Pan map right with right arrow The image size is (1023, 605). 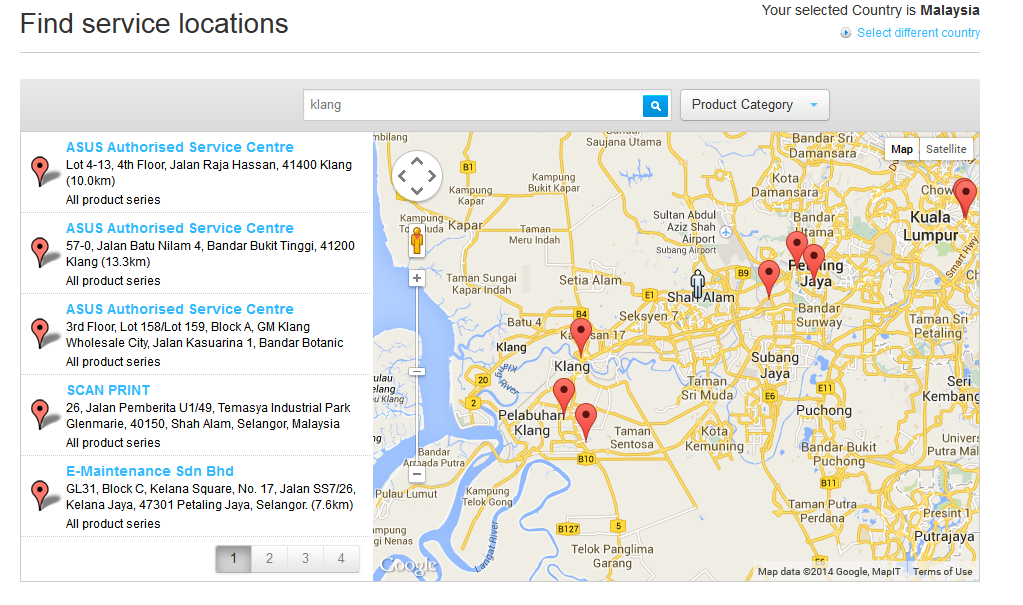432,176
